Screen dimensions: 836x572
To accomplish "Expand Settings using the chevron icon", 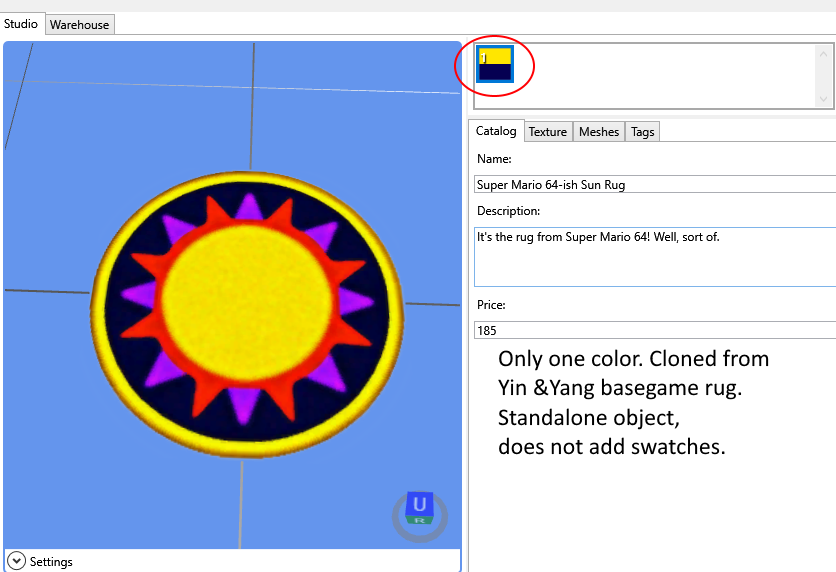I will coord(16,561).
